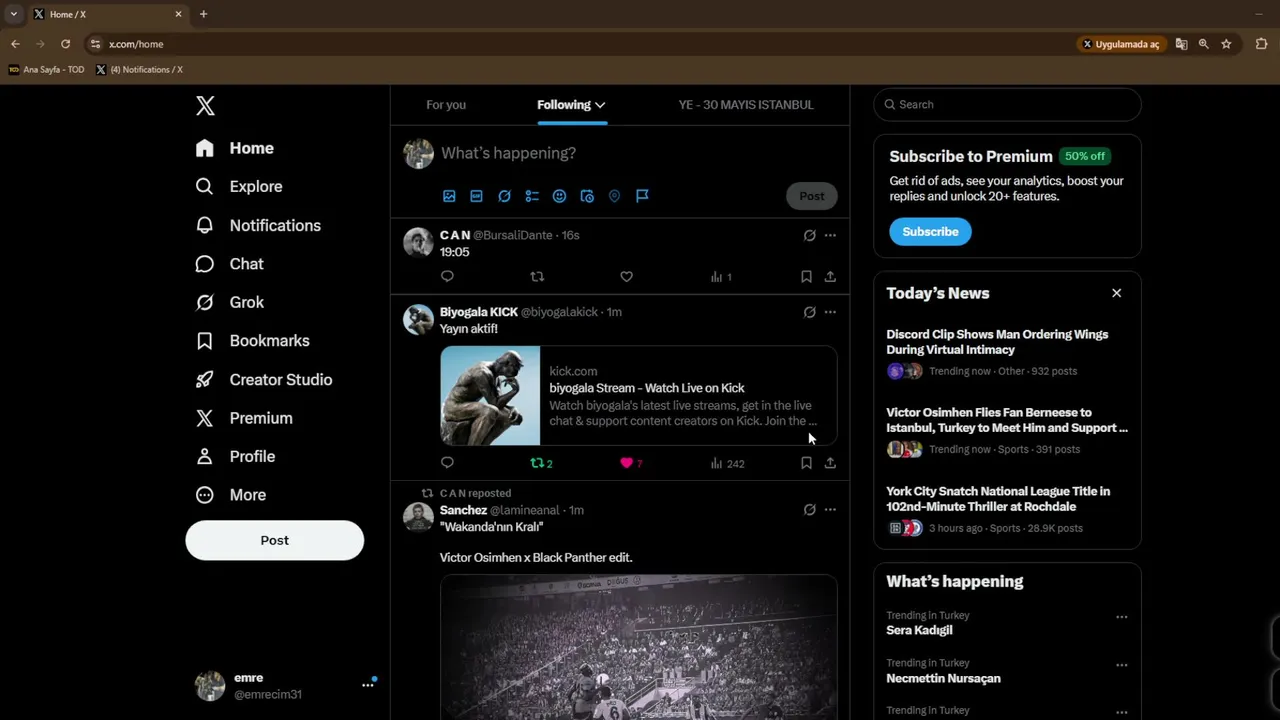Open more options on Biyogala KICK post
1280x720 pixels.
click(x=830, y=312)
